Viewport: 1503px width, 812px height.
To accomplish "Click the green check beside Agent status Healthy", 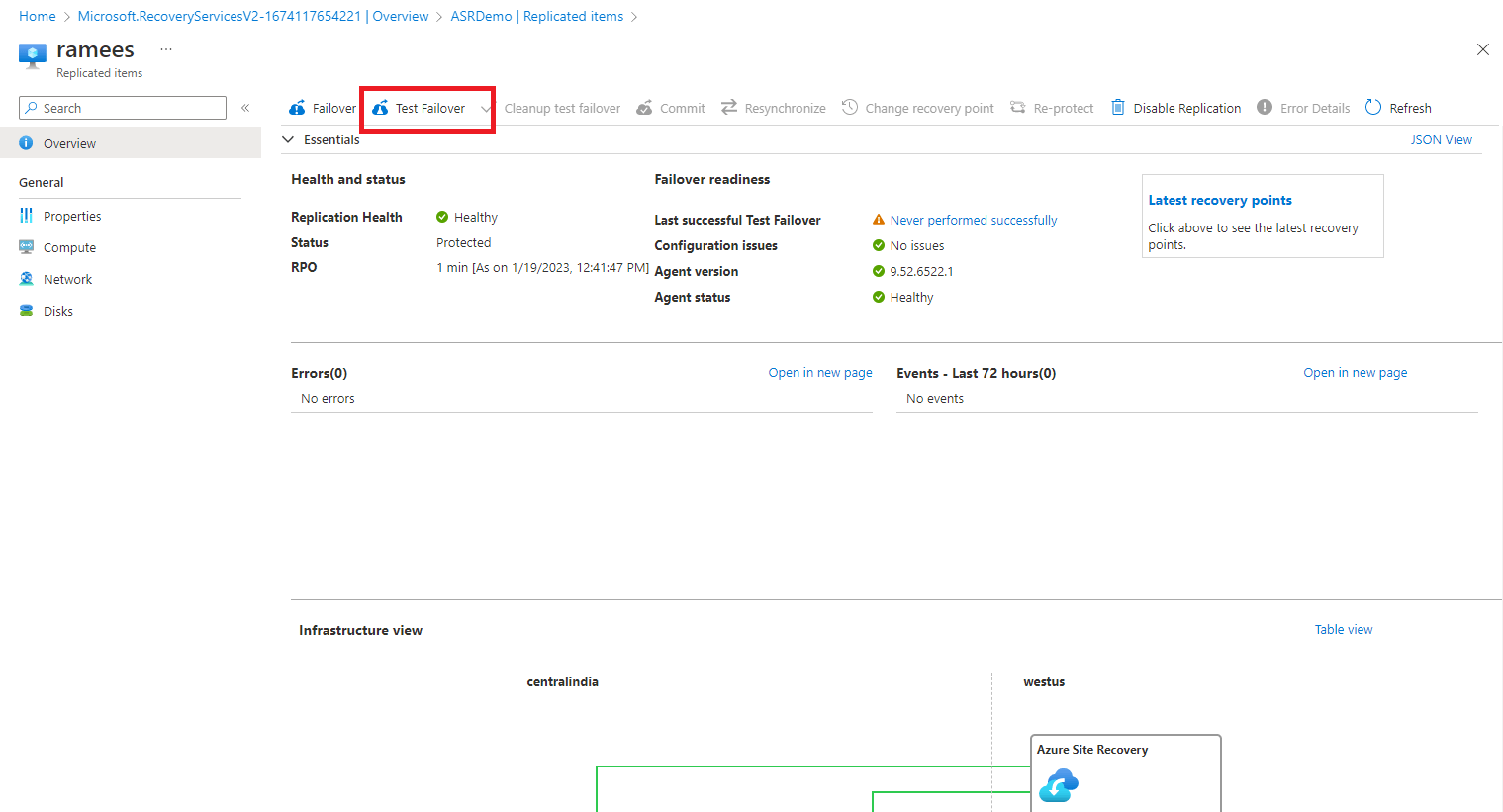I will [x=879, y=297].
